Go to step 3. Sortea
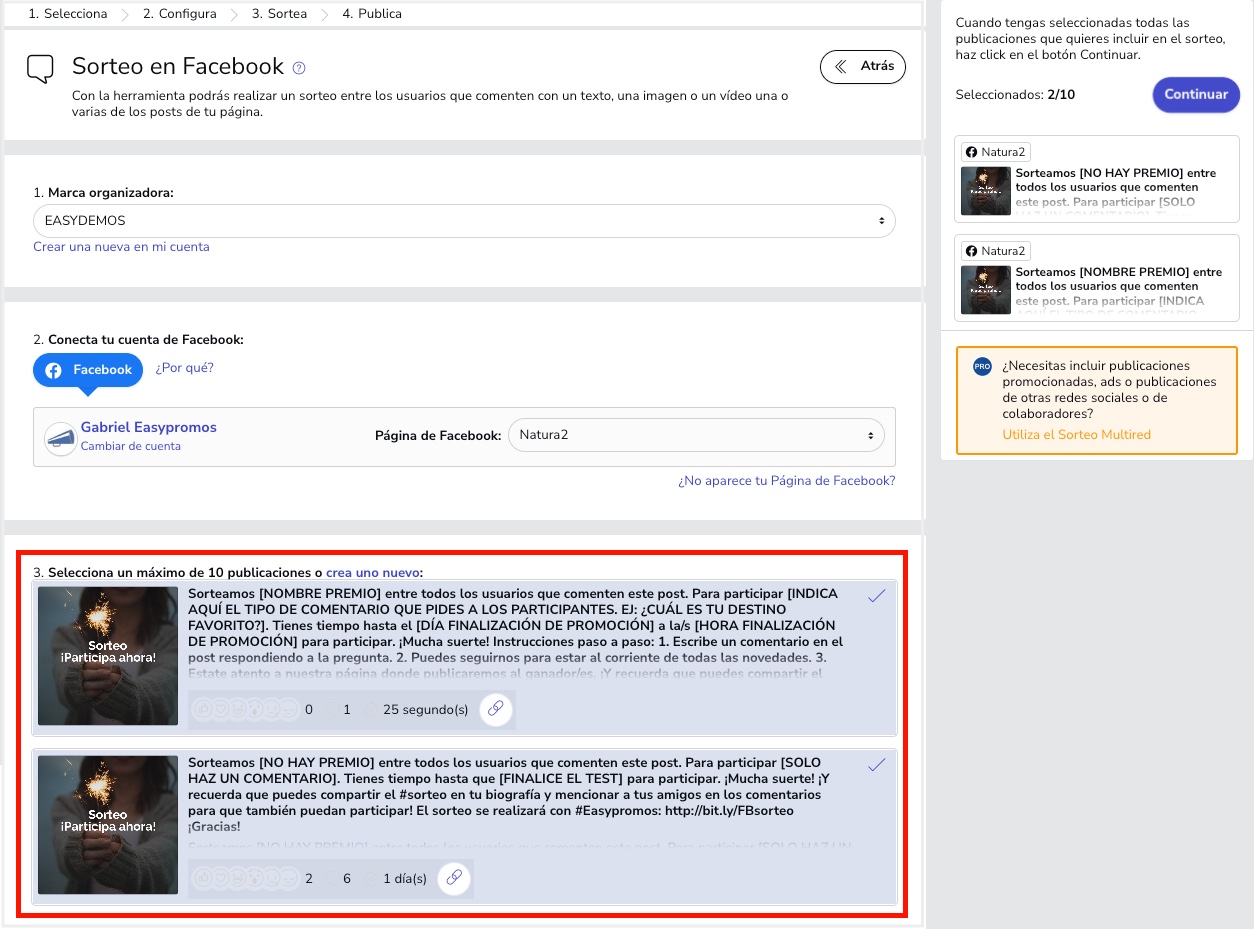This screenshot has width=1254, height=929. pyautogui.click(x=279, y=14)
